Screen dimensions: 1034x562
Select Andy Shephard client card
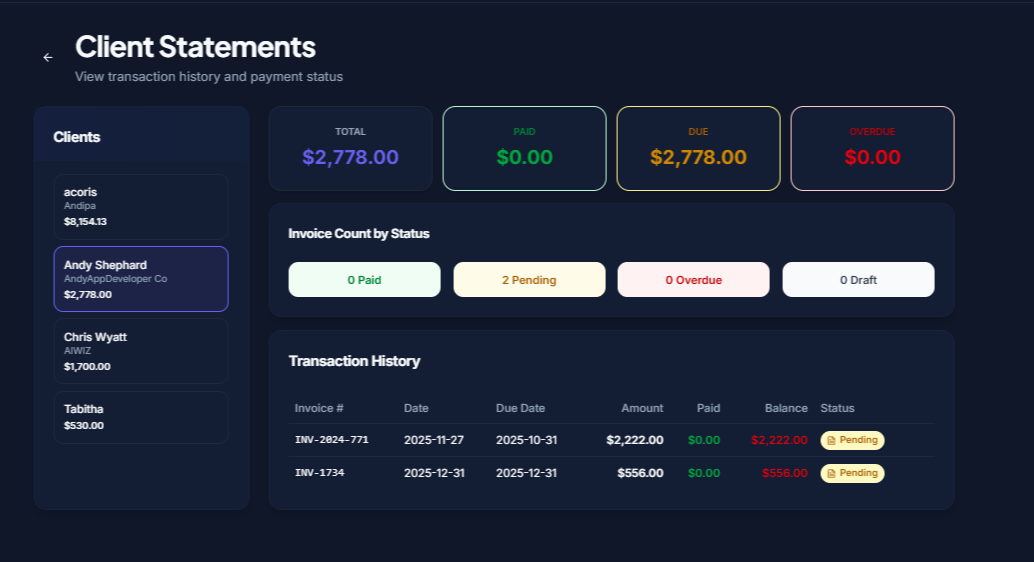pyautogui.click(x=141, y=279)
